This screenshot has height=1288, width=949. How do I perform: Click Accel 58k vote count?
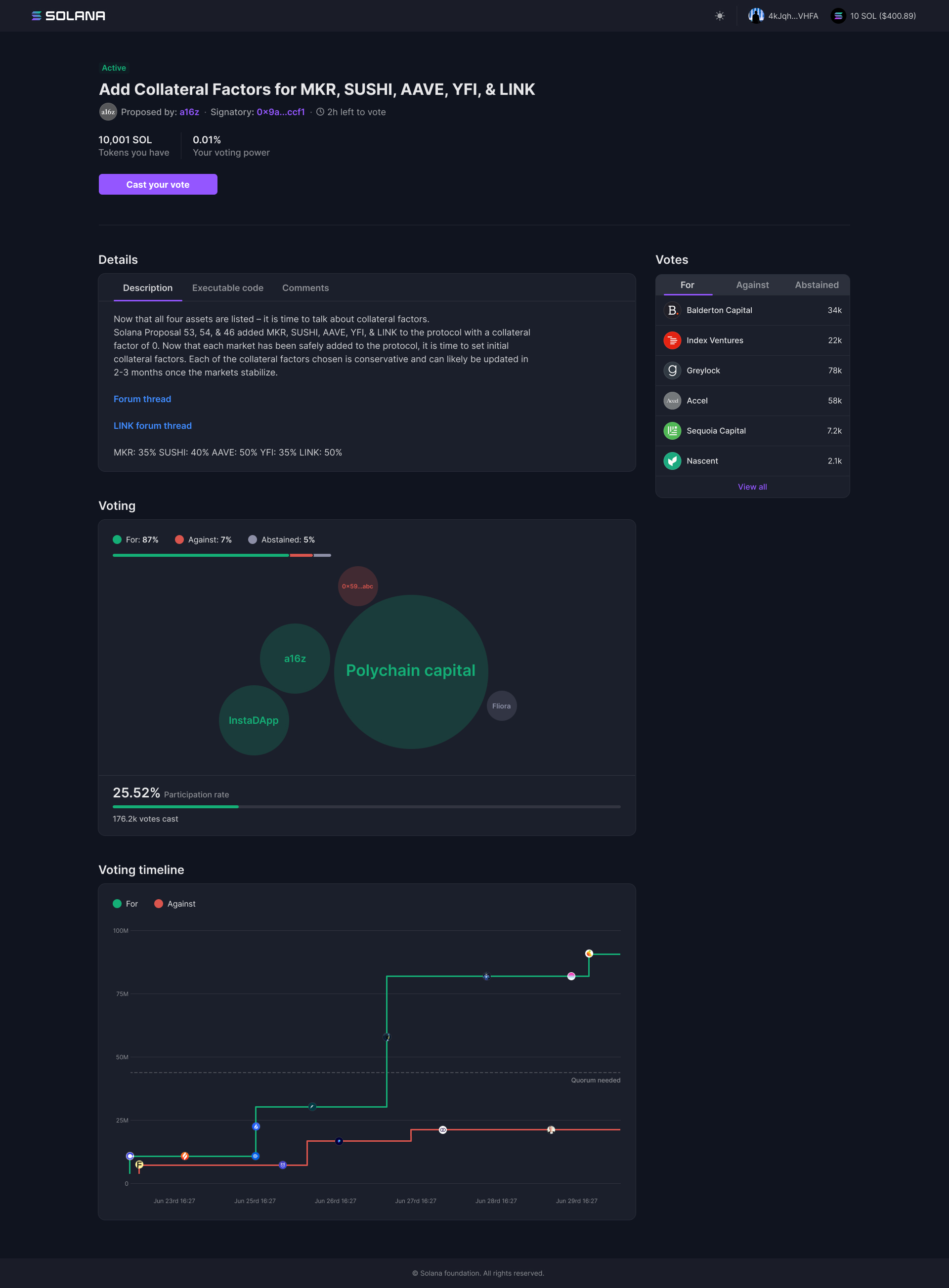point(835,401)
